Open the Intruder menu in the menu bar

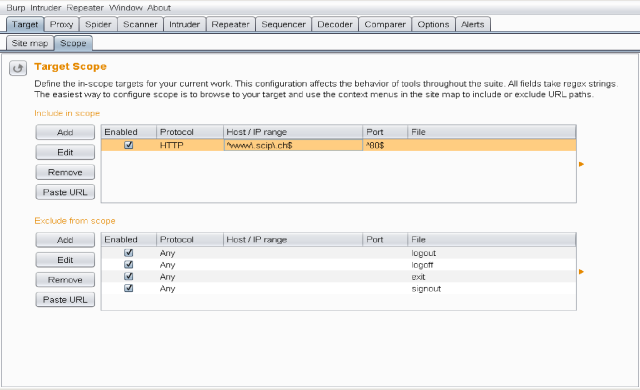(x=46, y=7)
